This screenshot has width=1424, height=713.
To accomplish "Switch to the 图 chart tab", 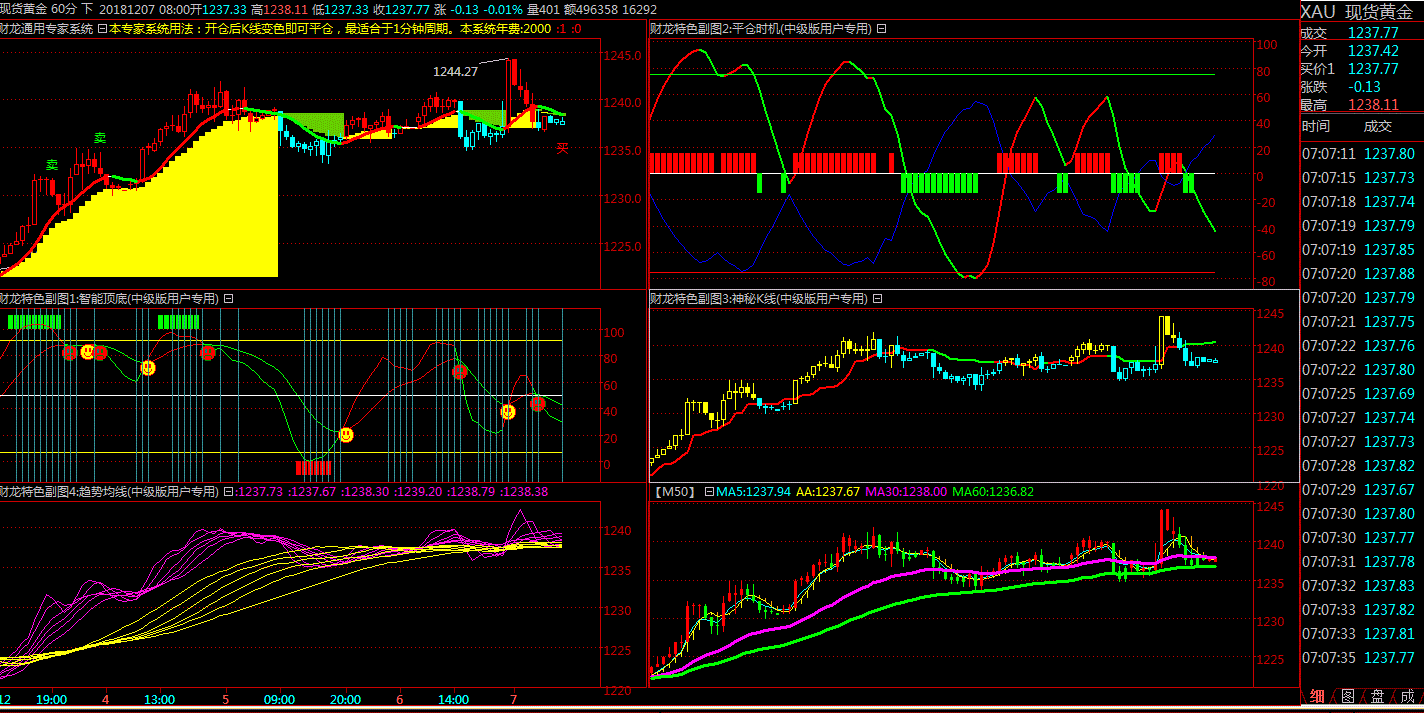I will point(1347,696).
